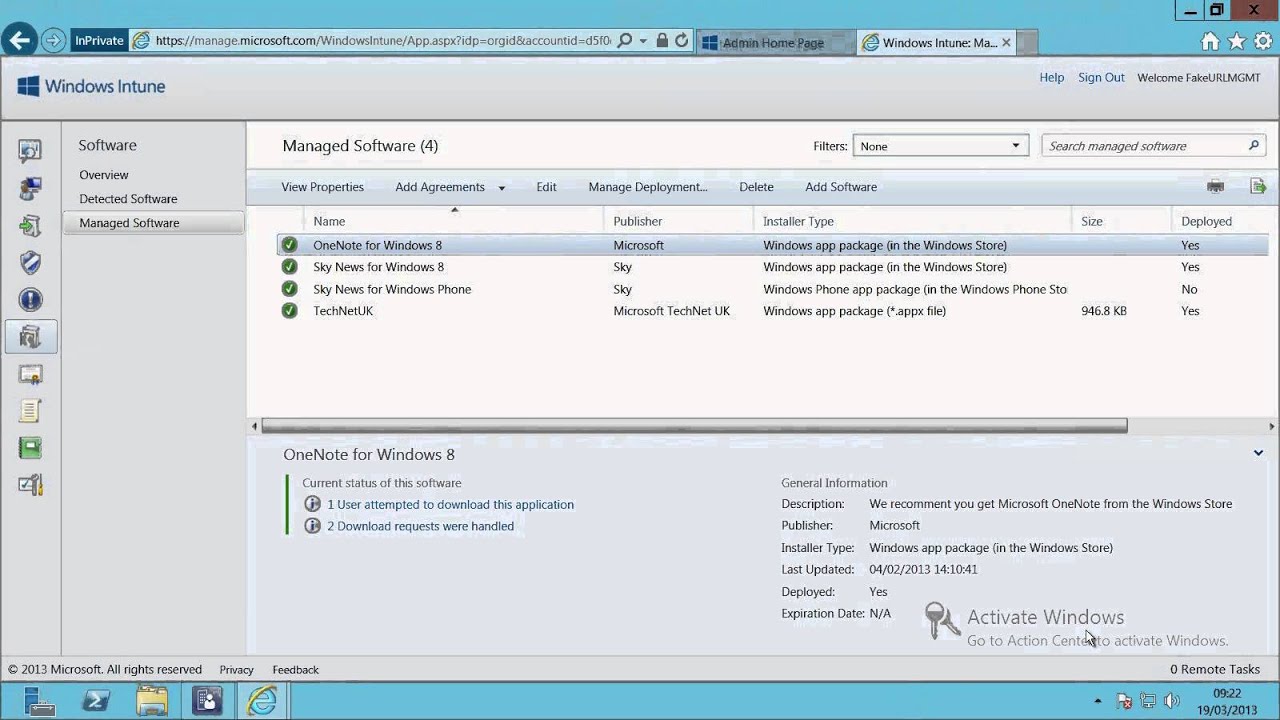Screen dimensions: 1280x720
Task: Click the search magnifier in managed software box
Action: 1253,146
